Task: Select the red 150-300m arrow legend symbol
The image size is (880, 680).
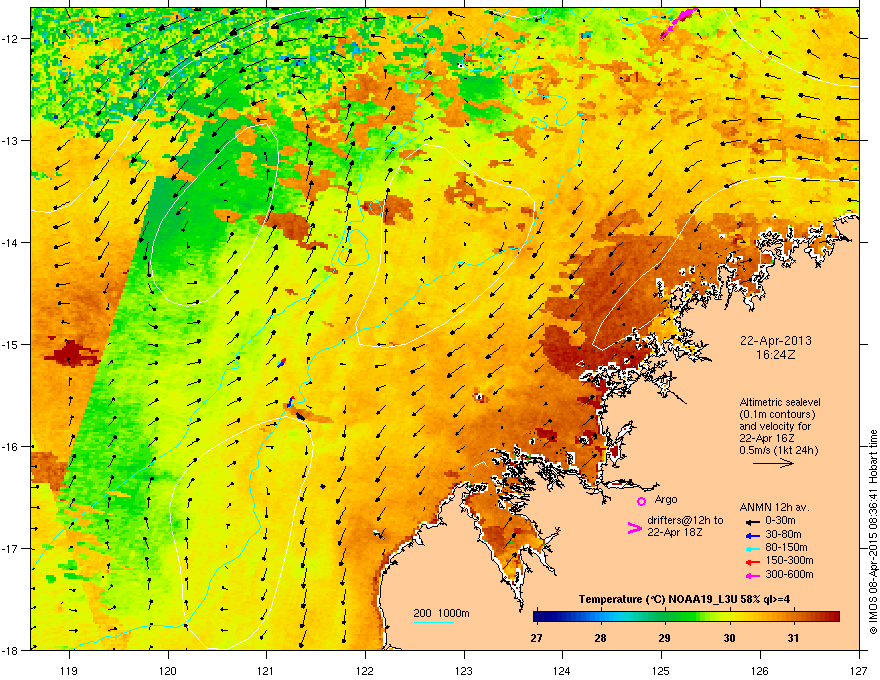Action: pyautogui.click(x=752, y=562)
